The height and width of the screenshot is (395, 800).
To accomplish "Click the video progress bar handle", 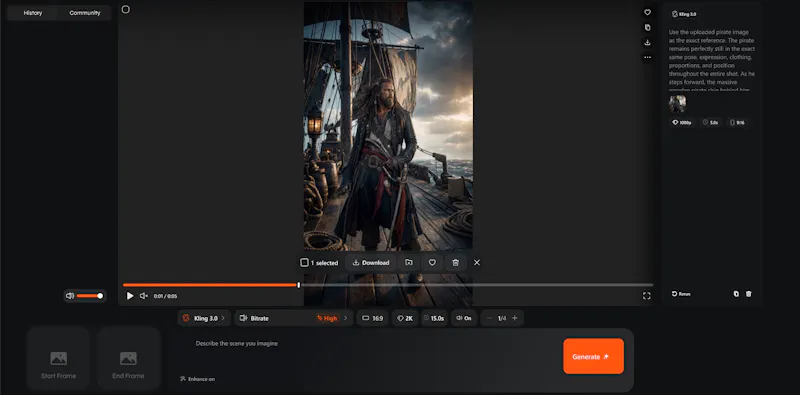I will point(298,285).
